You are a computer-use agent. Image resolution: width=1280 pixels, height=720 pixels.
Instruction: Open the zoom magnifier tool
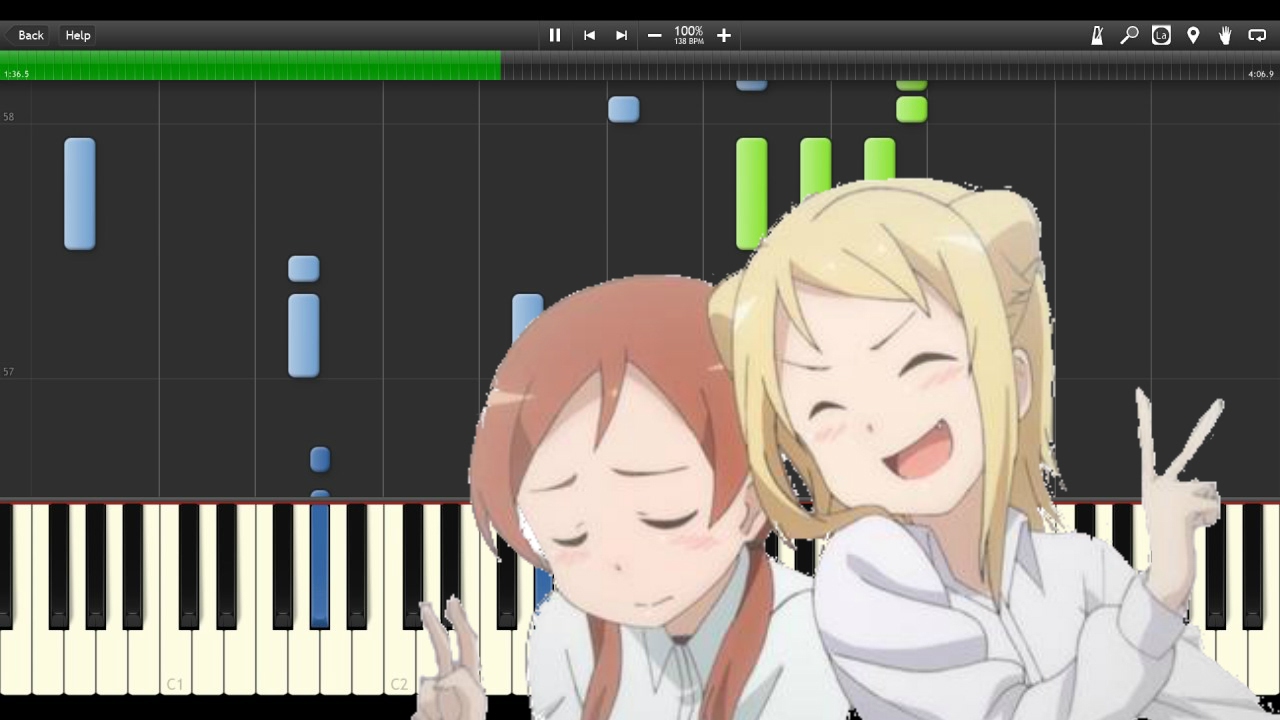coord(1129,35)
